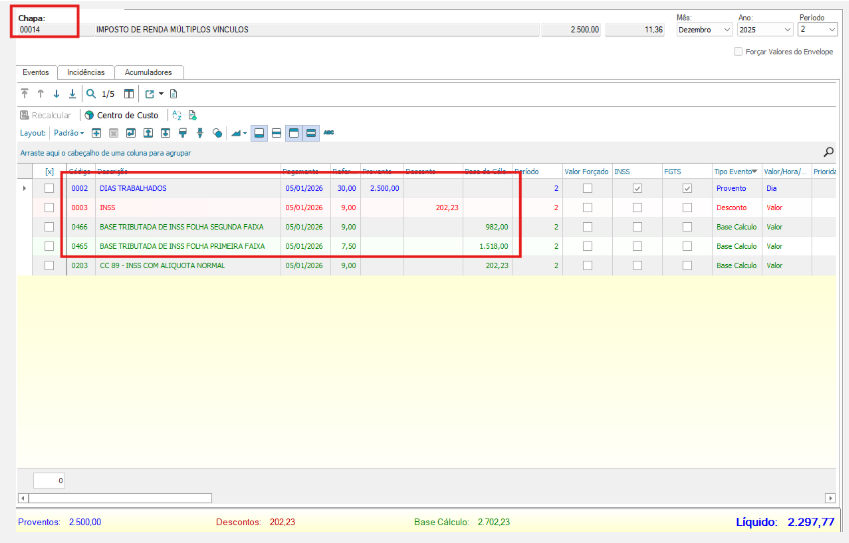Click the columns layout icon after 1/5
The height and width of the screenshot is (543, 849).
pos(128,94)
